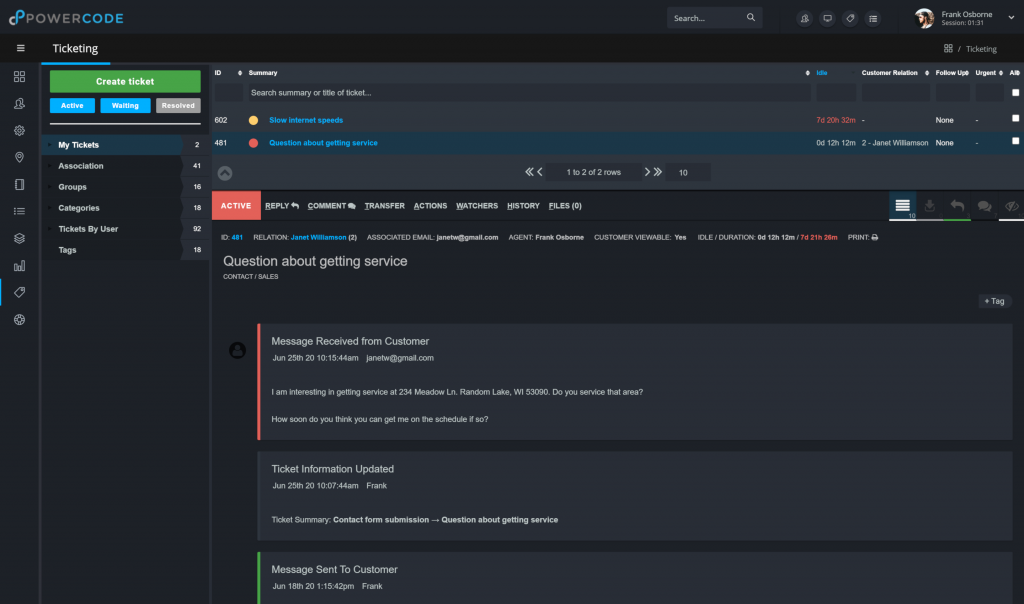Viewport: 1024px width, 604px height.
Task: Select the tag icon in the left sidebar
Action: click(19, 292)
